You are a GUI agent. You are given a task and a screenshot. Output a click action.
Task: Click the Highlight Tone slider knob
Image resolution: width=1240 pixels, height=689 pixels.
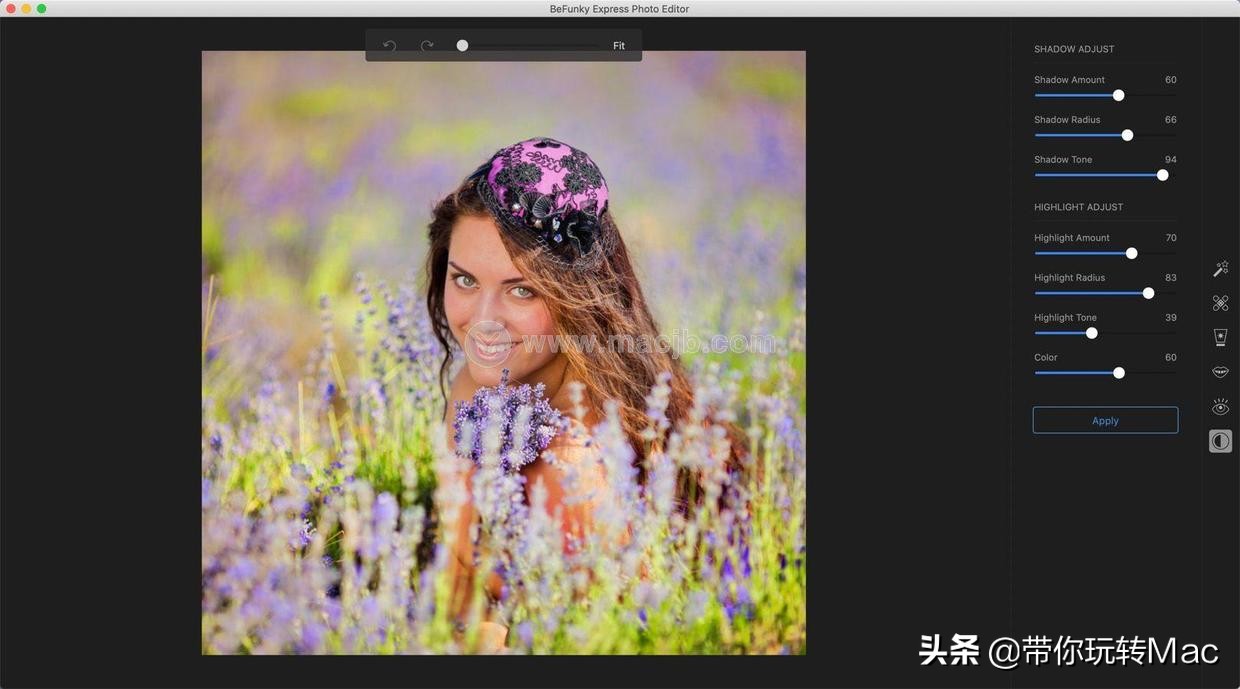coord(1092,333)
